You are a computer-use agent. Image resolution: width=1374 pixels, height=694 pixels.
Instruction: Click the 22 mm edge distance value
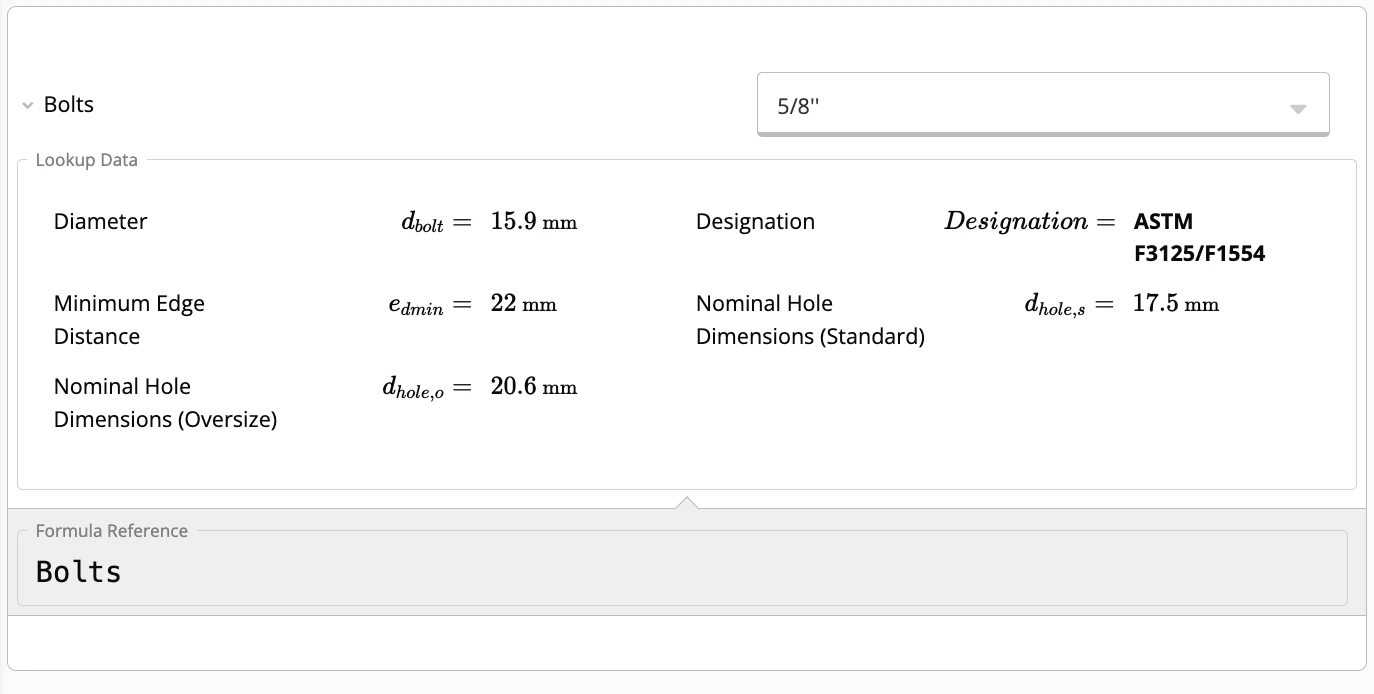(x=523, y=304)
